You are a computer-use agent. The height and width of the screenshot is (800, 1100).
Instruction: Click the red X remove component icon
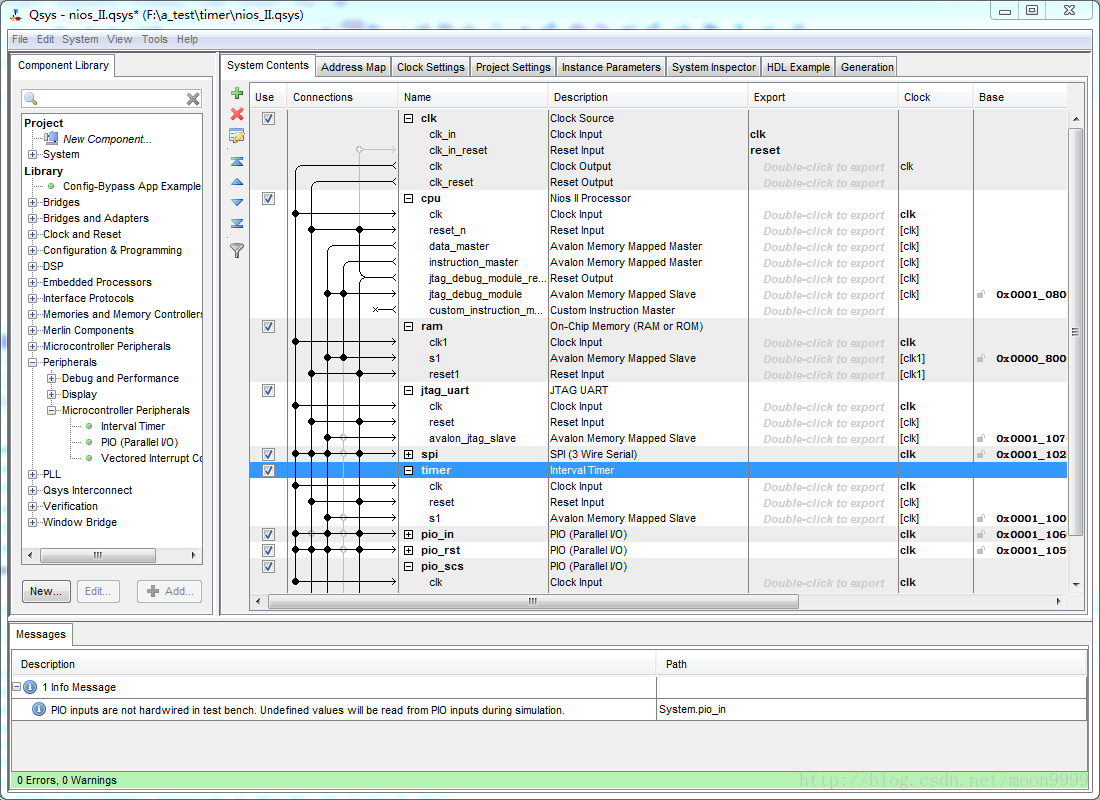tap(237, 114)
